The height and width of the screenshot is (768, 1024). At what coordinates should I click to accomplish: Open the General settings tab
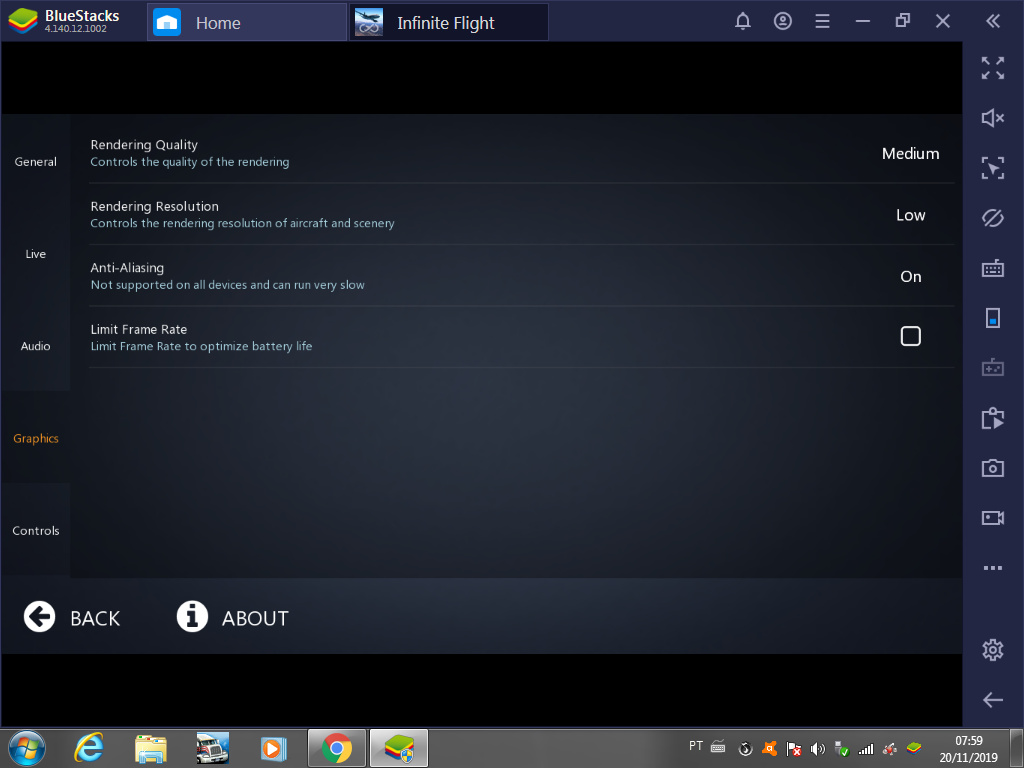[x=36, y=161]
